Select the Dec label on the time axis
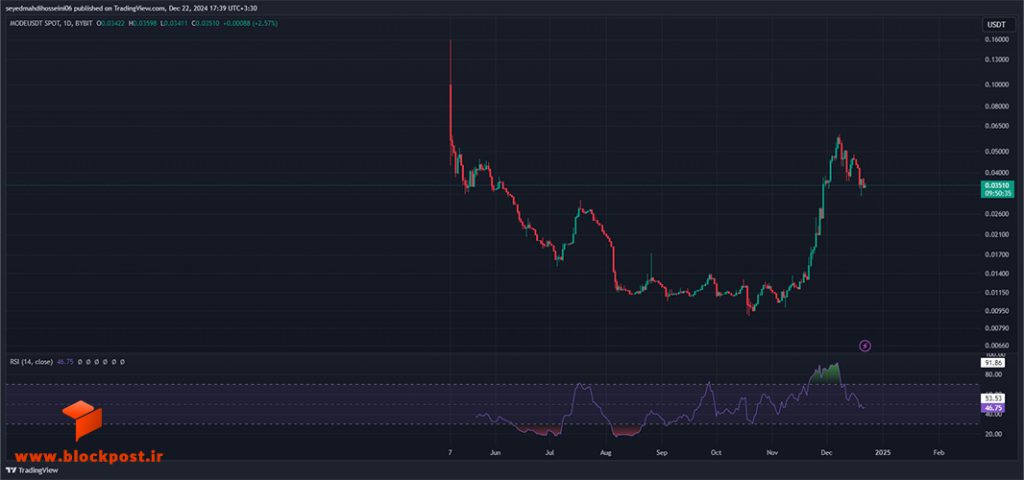 [x=826, y=452]
